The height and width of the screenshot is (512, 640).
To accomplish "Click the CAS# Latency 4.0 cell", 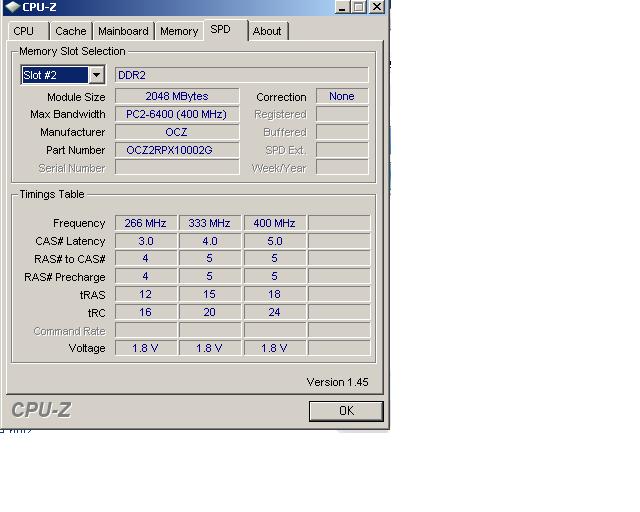I will (x=210, y=241).
